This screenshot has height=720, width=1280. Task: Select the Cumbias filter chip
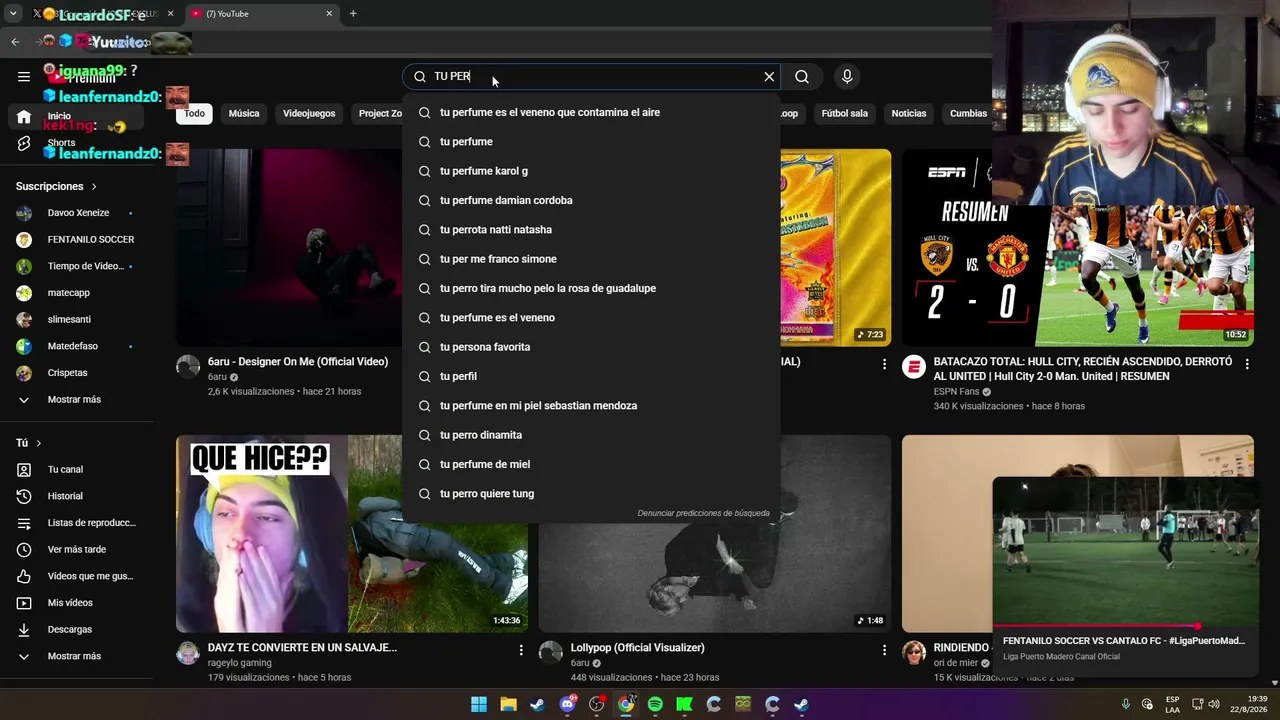(x=968, y=114)
